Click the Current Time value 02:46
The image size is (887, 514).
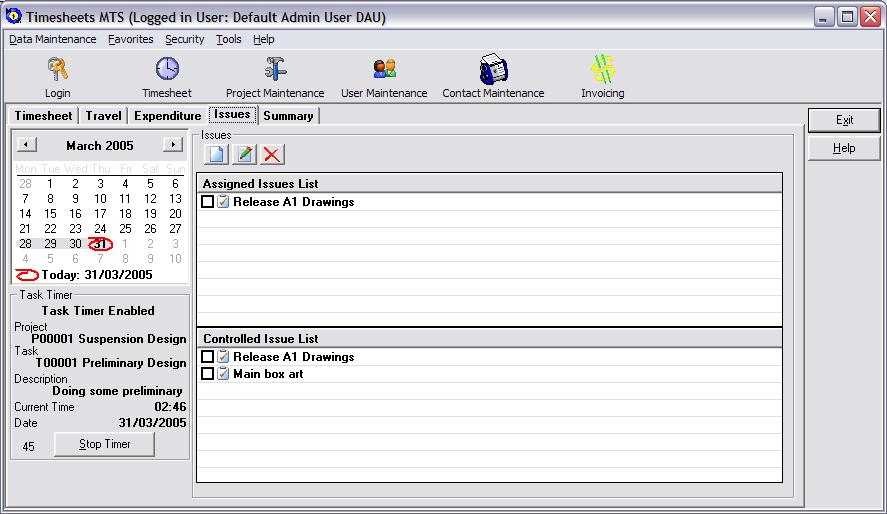[x=170, y=407]
